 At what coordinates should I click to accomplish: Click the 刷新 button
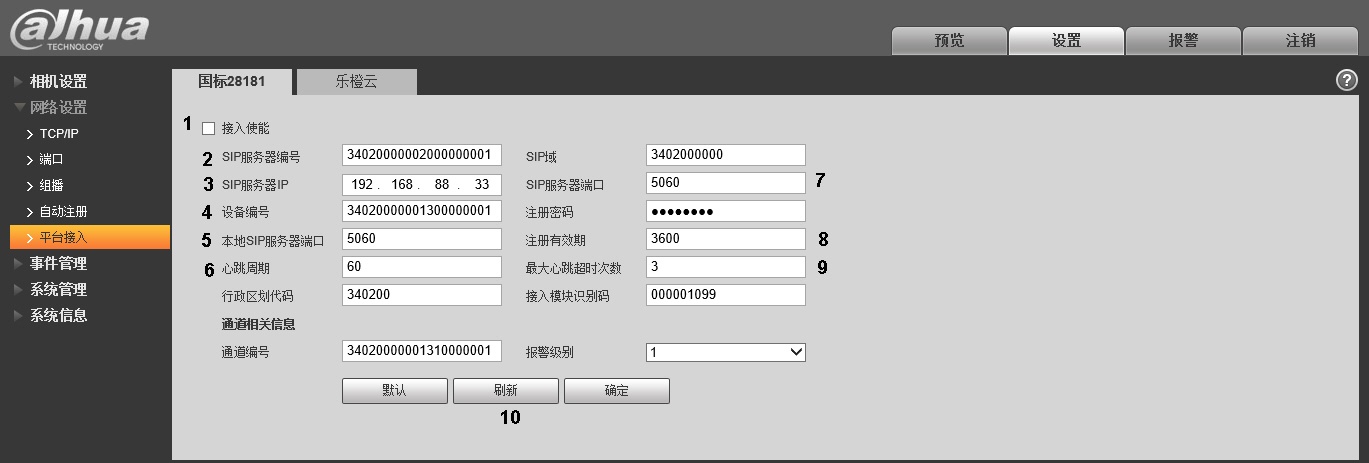pyautogui.click(x=505, y=391)
